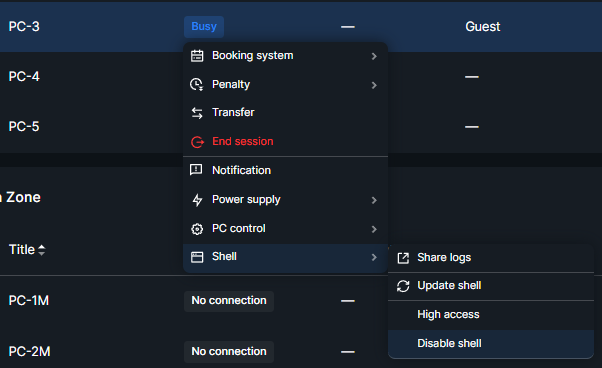Click the No connection badge for PC-1M

click(229, 300)
